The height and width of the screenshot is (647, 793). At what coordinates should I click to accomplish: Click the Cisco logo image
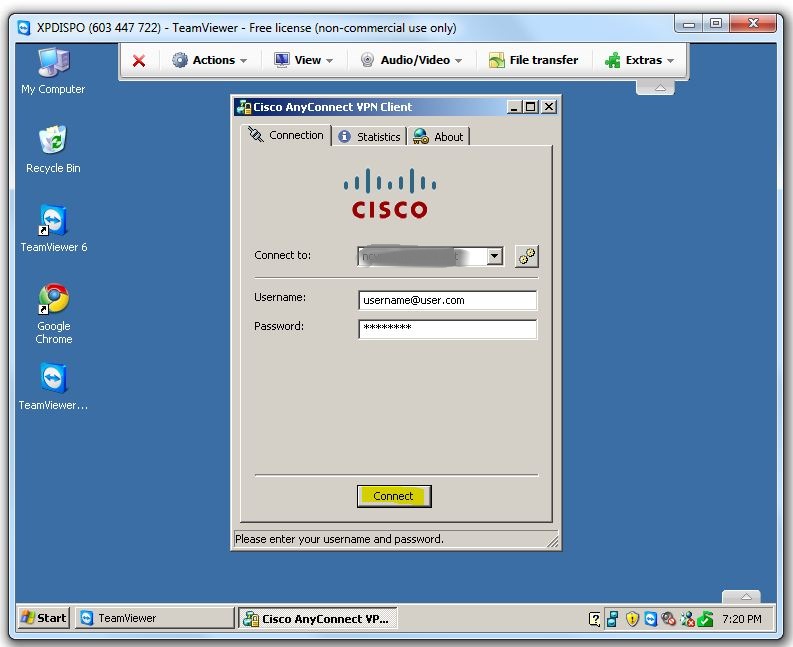pyautogui.click(x=390, y=194)
